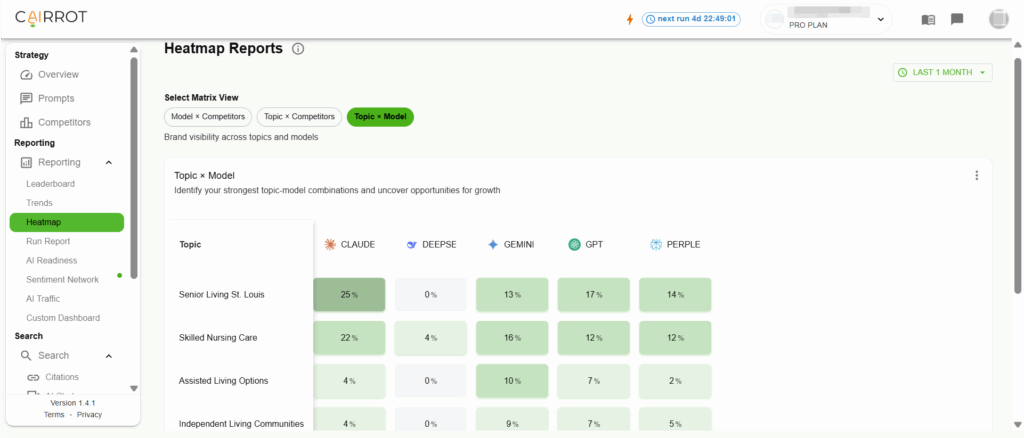The image size is (1024, 438).
Task: Open the documentation book icon
Action: click(928, 20)
